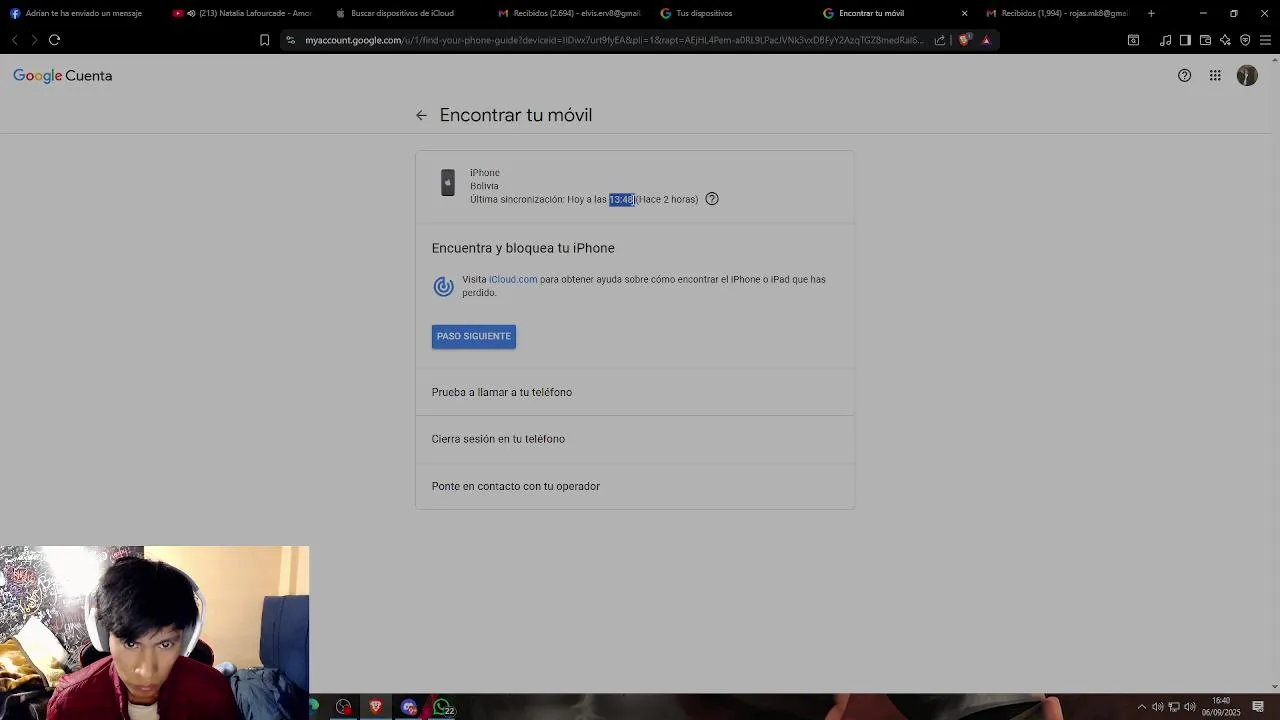Screen dimensions: 1280x720
Task: Open the Google account profile avatar
Action: point(1247,76)
